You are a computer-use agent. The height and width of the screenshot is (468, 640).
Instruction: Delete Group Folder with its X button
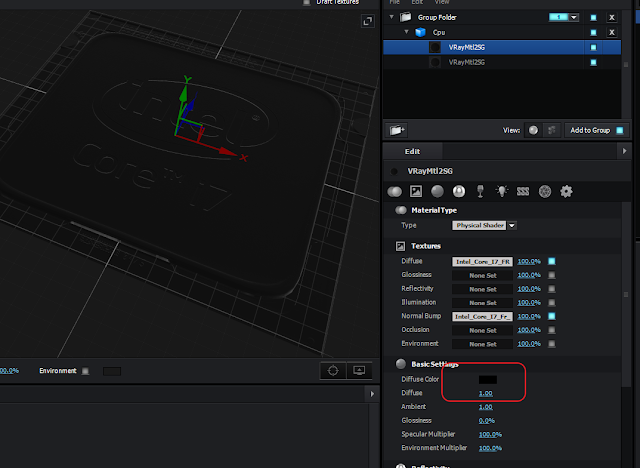tap(611, 17)
